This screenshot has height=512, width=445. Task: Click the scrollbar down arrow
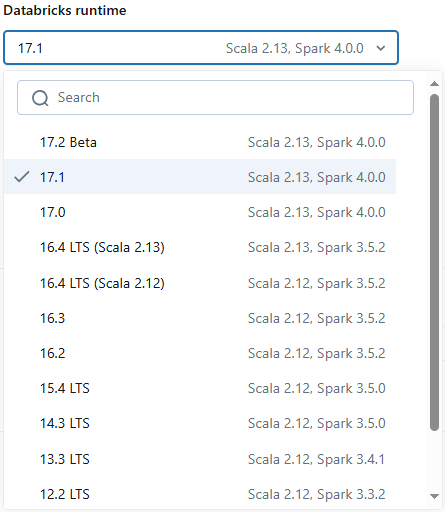pos(434,496)
